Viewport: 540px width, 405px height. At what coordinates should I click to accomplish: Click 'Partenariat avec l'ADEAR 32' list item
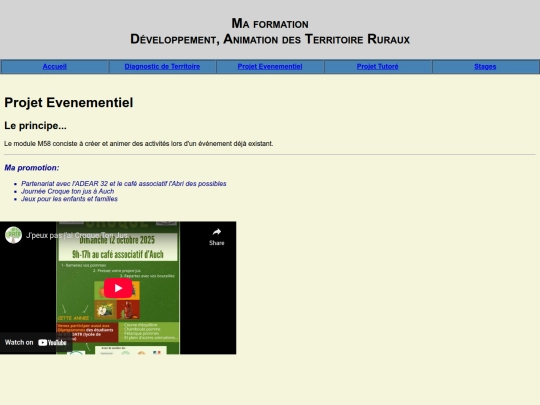(x=124, y=184)
